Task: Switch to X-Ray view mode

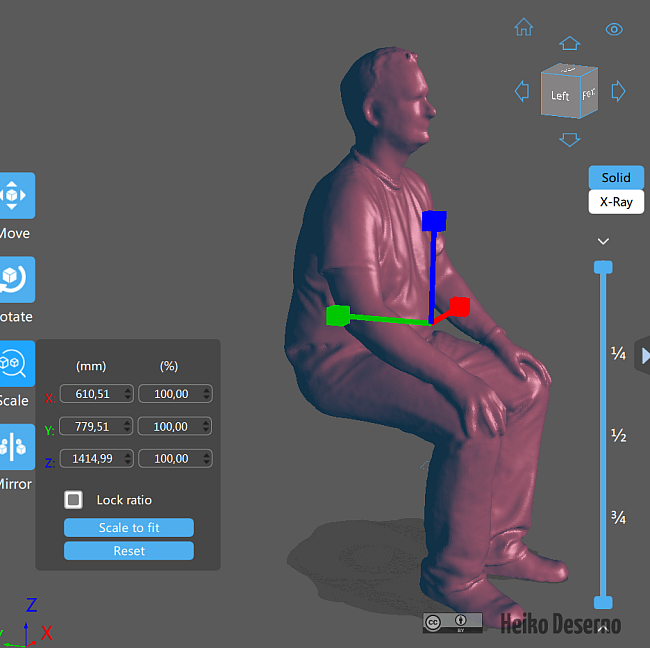Action: 615,201
